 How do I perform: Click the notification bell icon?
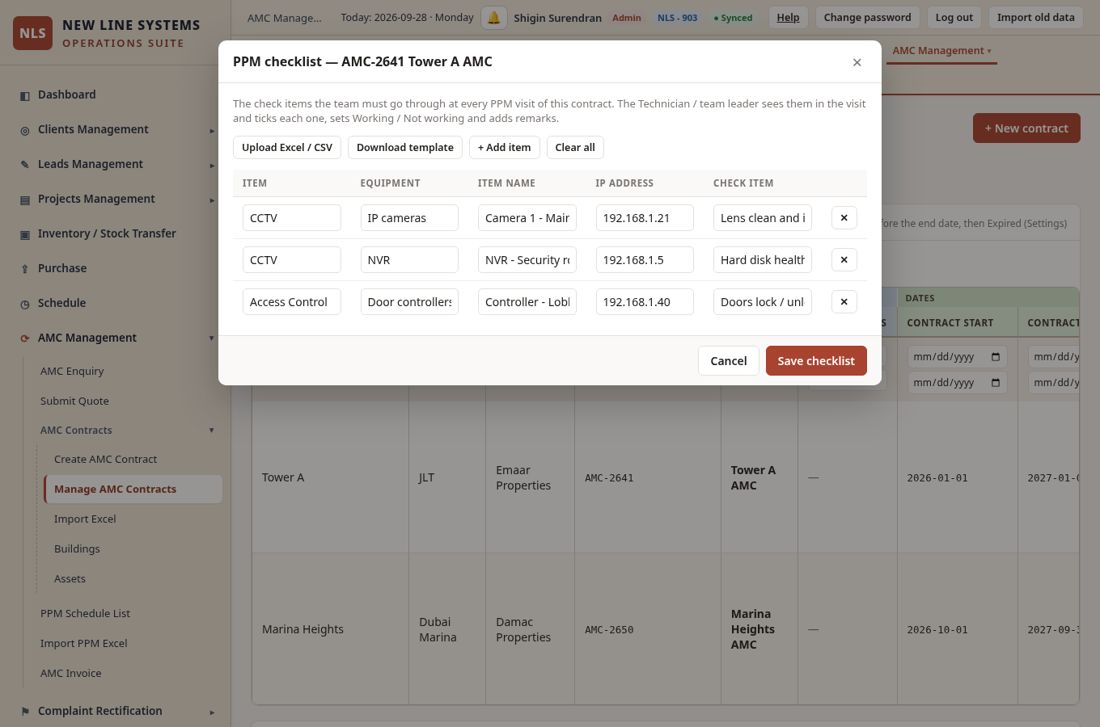click(494, 18)
